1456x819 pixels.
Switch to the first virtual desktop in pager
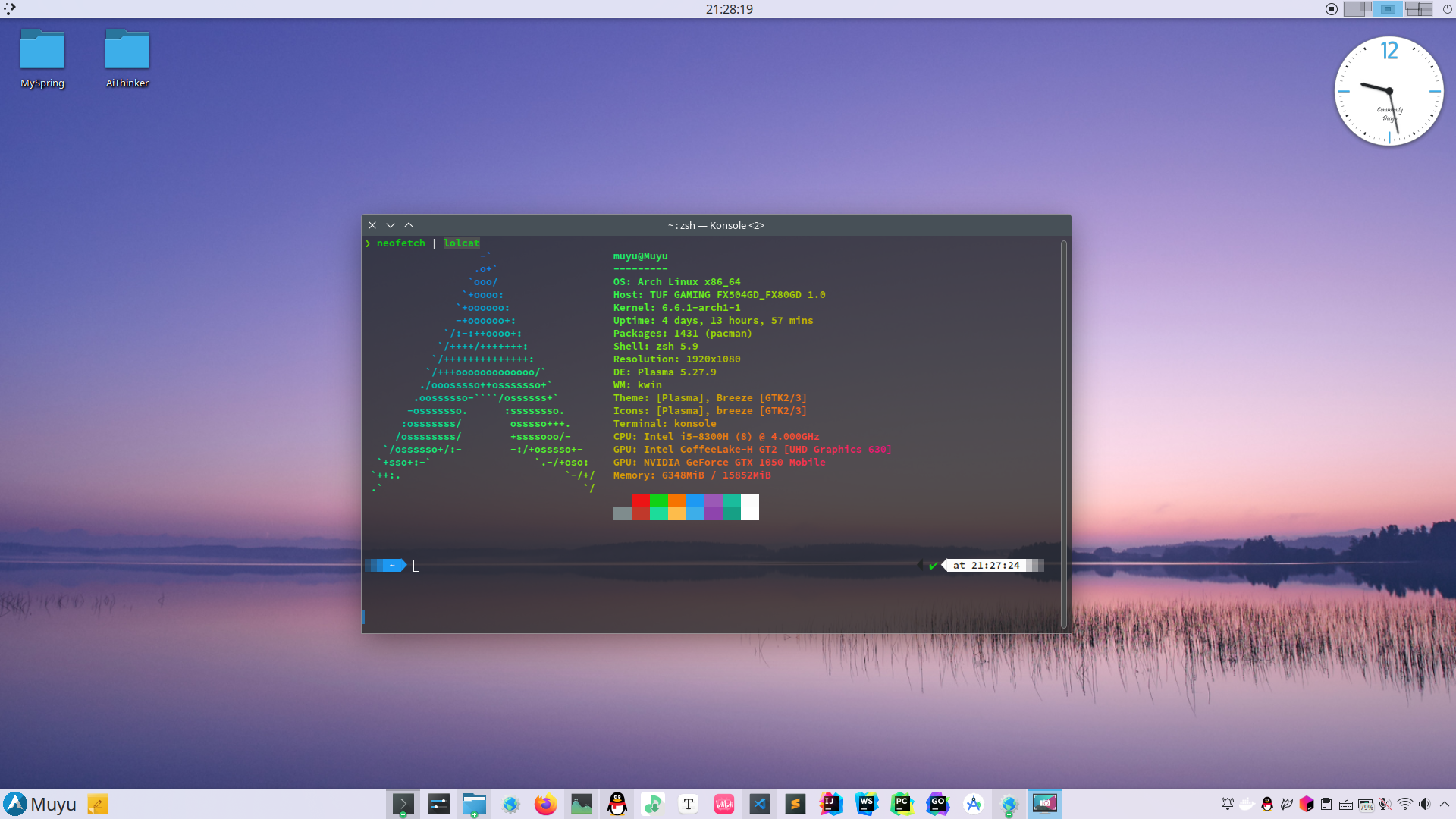point(1357,9)
